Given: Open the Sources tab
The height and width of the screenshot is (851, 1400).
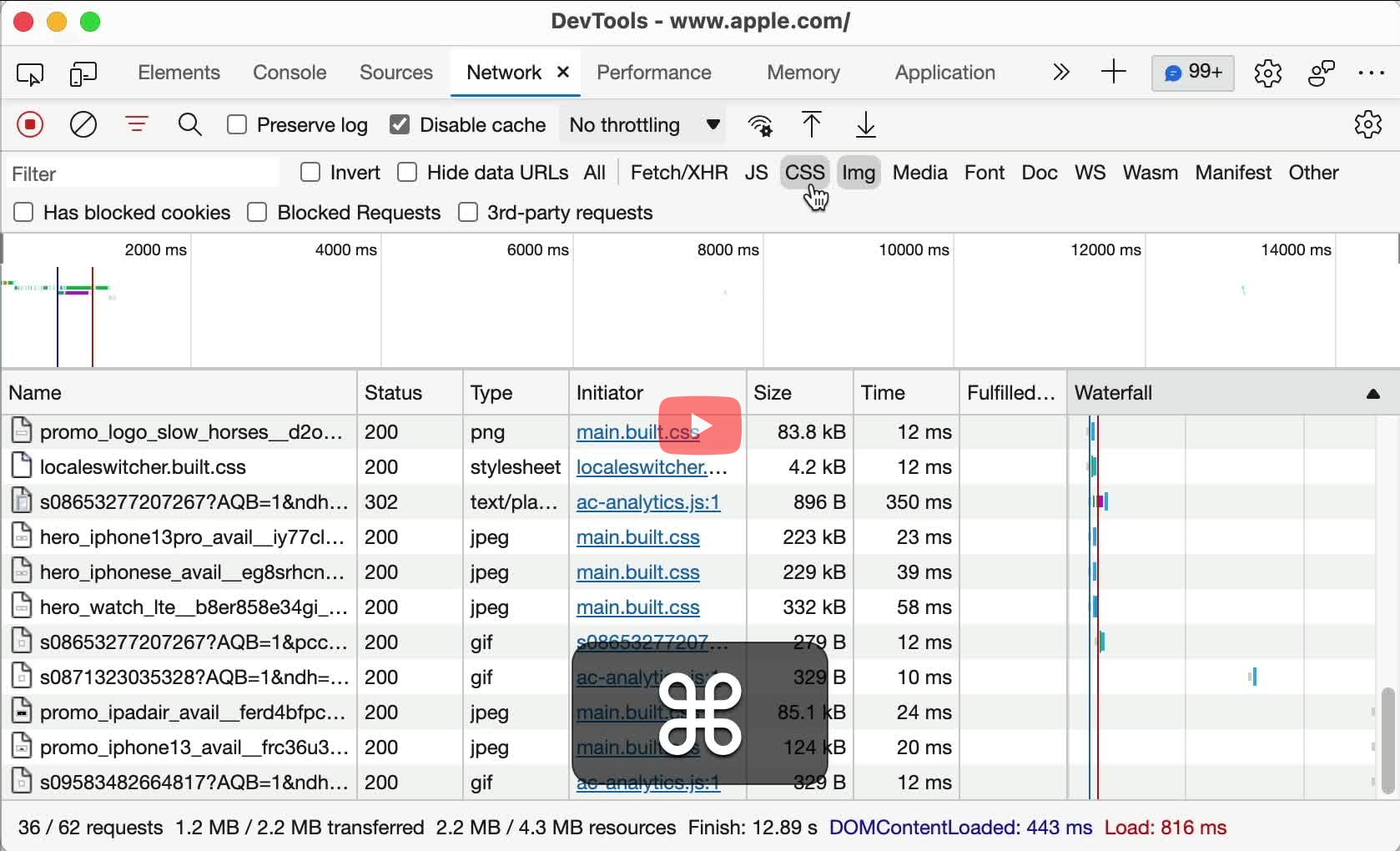Looking at the screenshot, I should (x=396, y=73).
